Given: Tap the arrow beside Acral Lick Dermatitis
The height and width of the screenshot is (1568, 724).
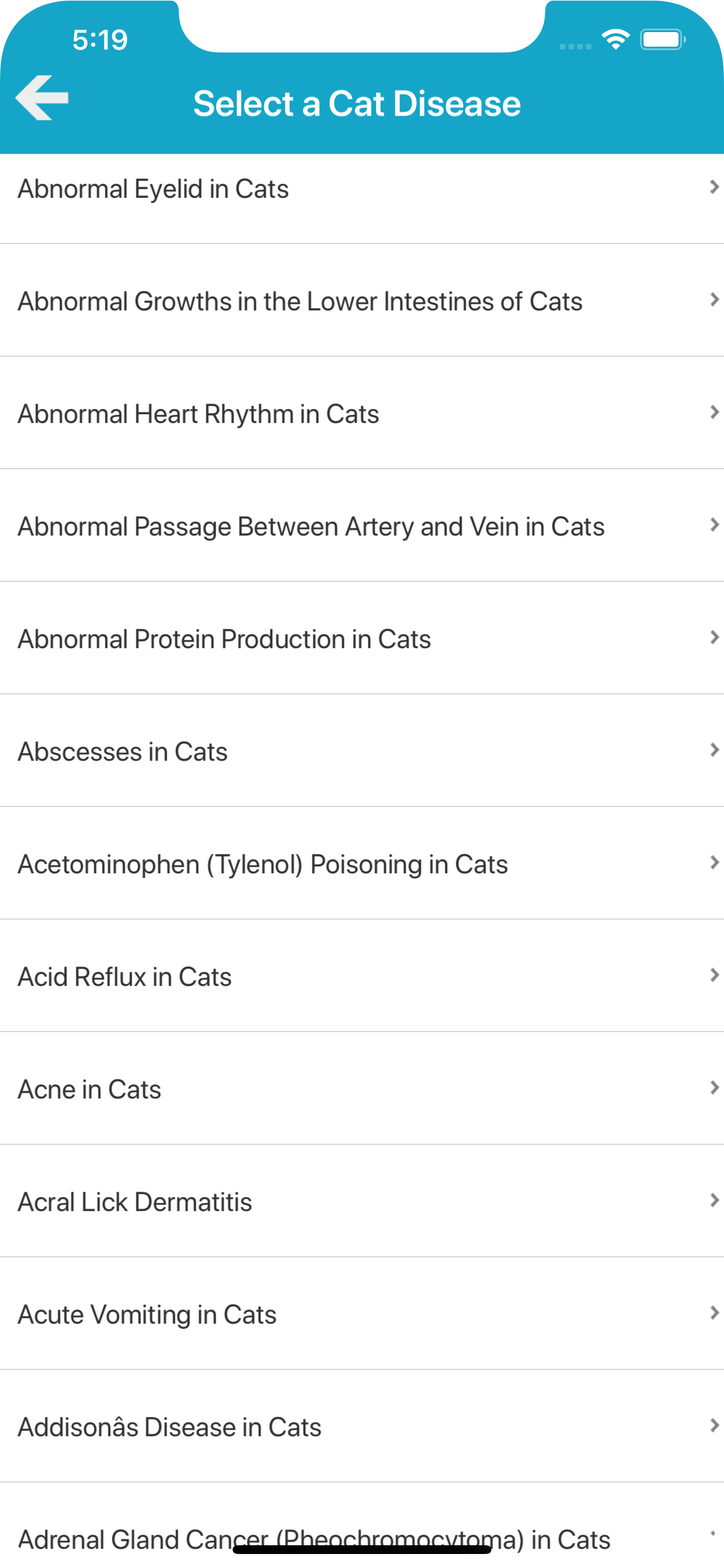Looking at the screenshot, I should pos(714,1200).
